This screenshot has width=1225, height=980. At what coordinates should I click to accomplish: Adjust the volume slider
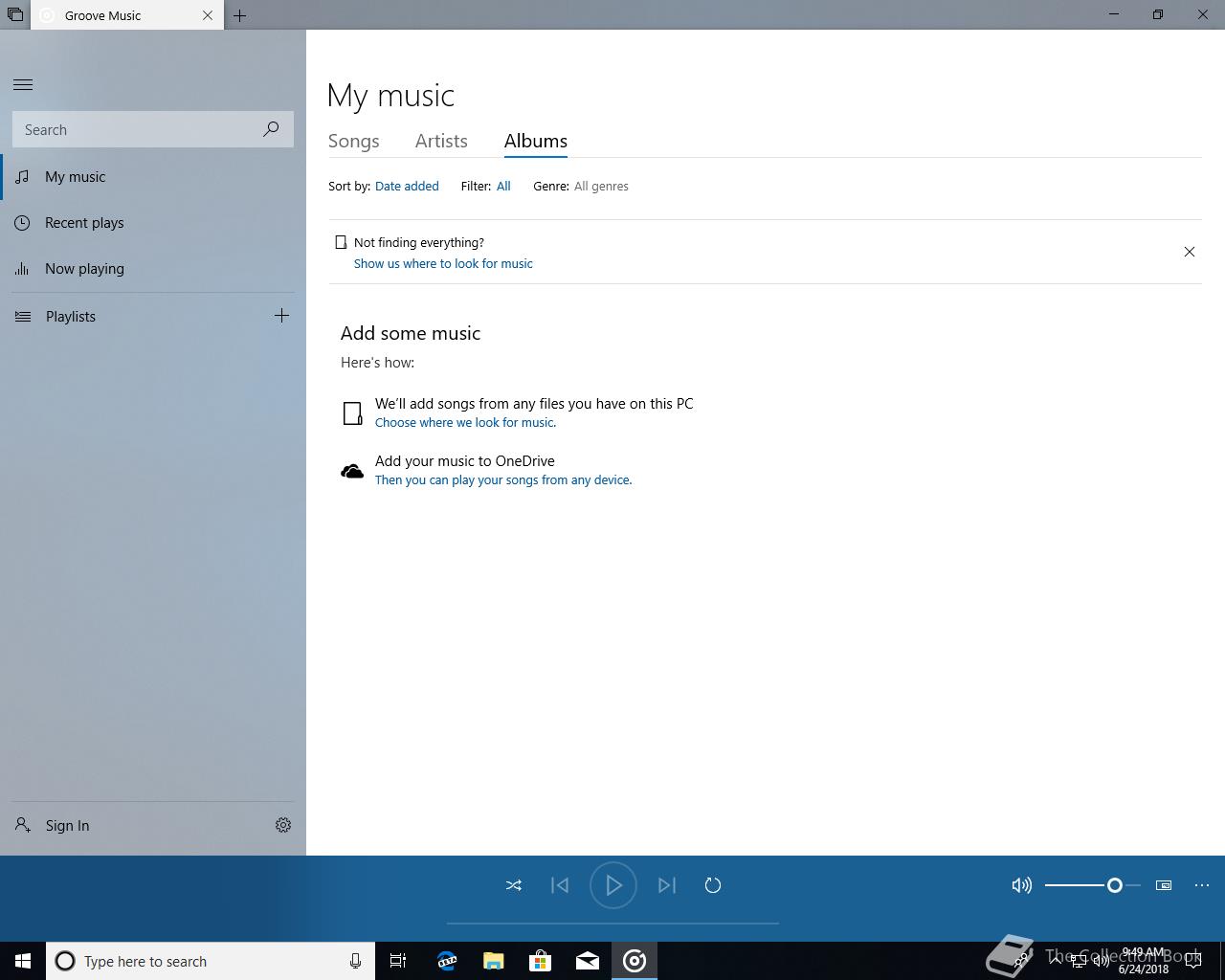[1093, 885]
